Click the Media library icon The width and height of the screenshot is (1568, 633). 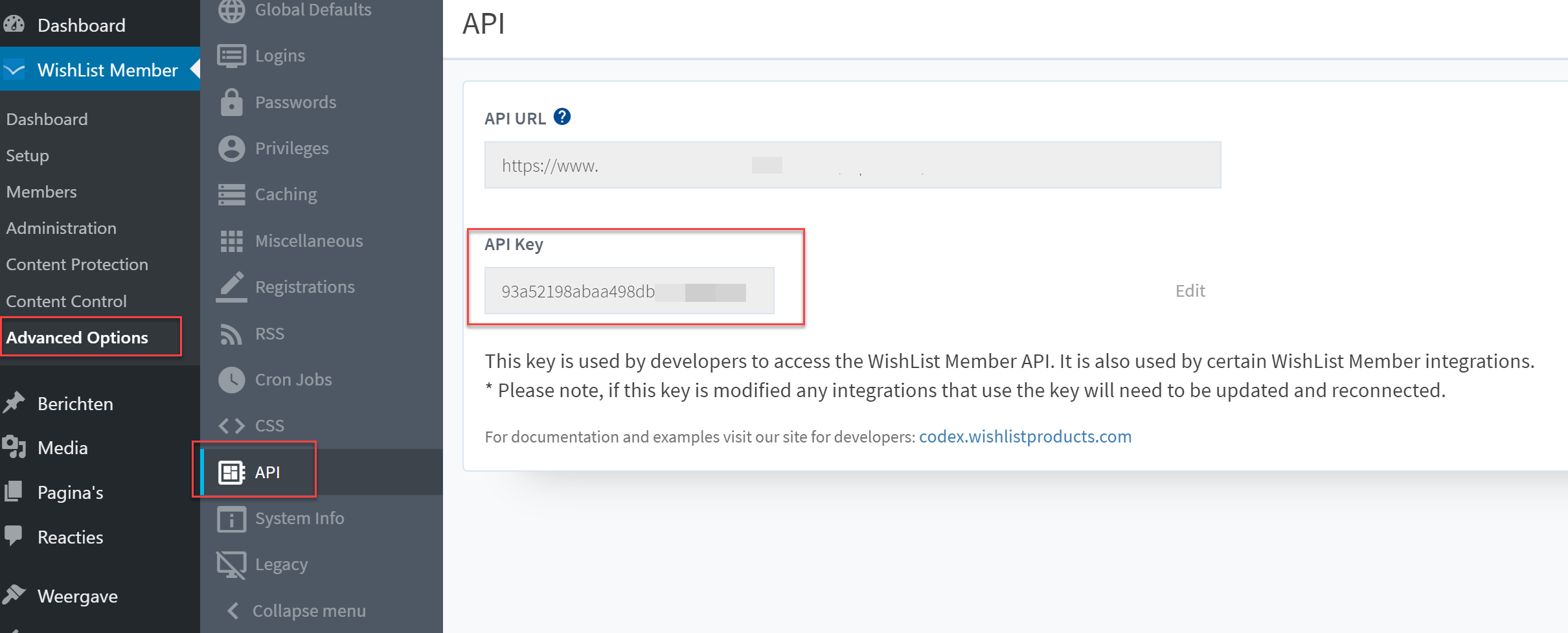point(14,447)
